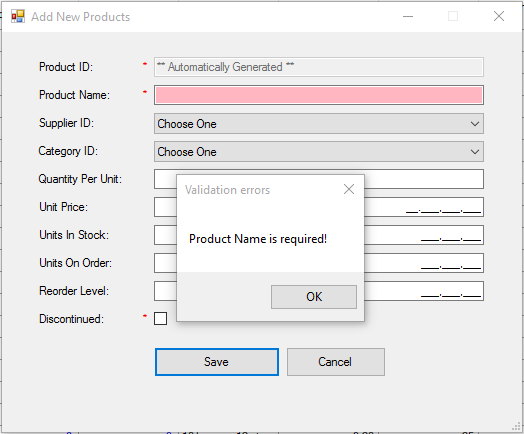Click the Category ID Choose One text

pyautogui.click(x=187, y=152)
